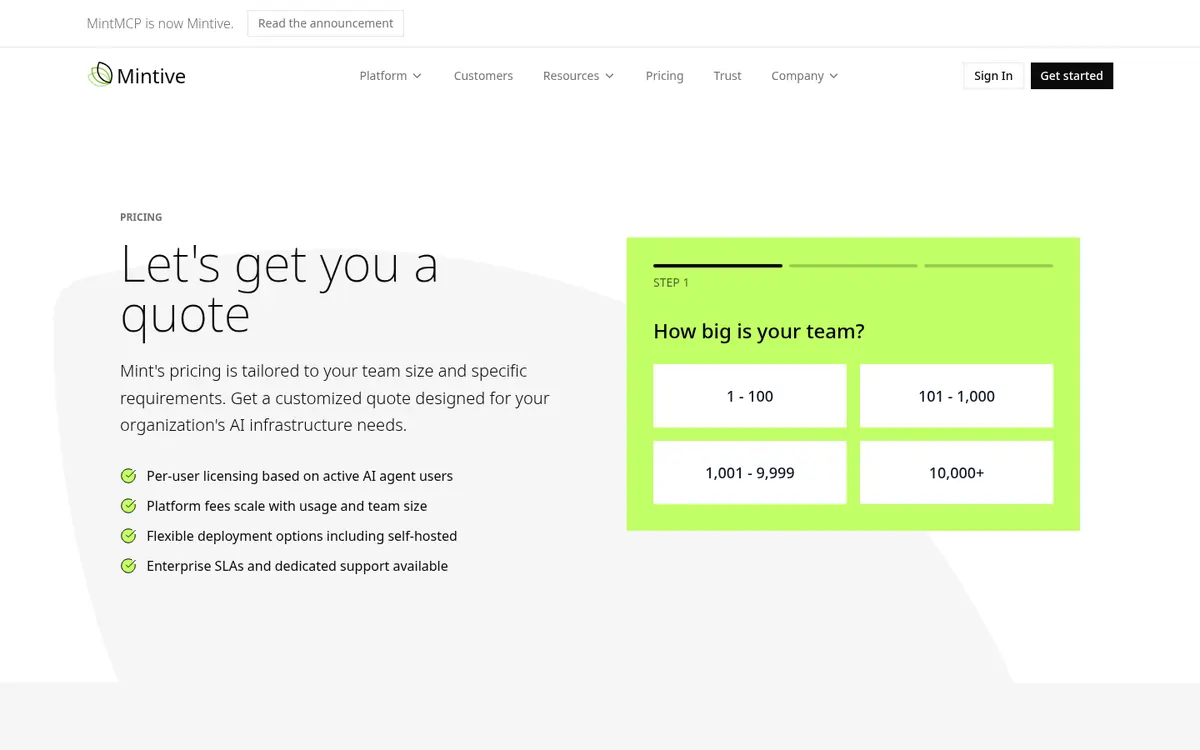Click the second progress step bar
The width and height of the screenshot is (1200, 750).
point(853,265)
